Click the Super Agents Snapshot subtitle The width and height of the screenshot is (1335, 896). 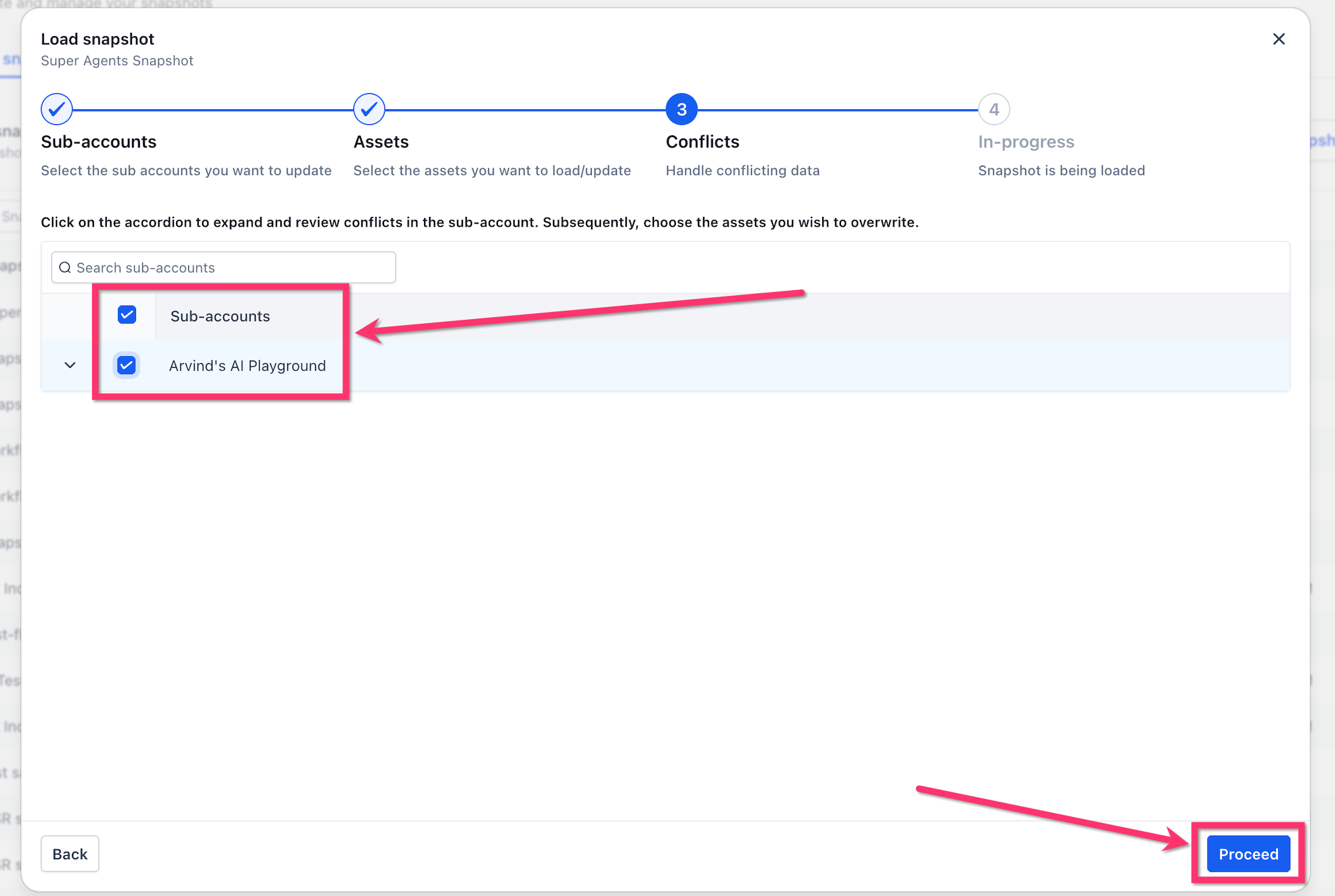[x=117, y=61]
